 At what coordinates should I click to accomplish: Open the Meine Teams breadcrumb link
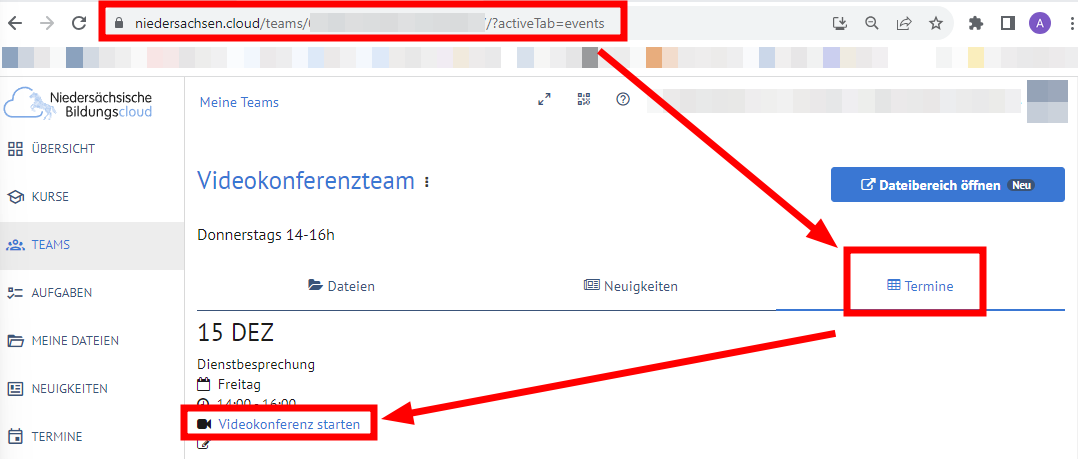[239, 102]
